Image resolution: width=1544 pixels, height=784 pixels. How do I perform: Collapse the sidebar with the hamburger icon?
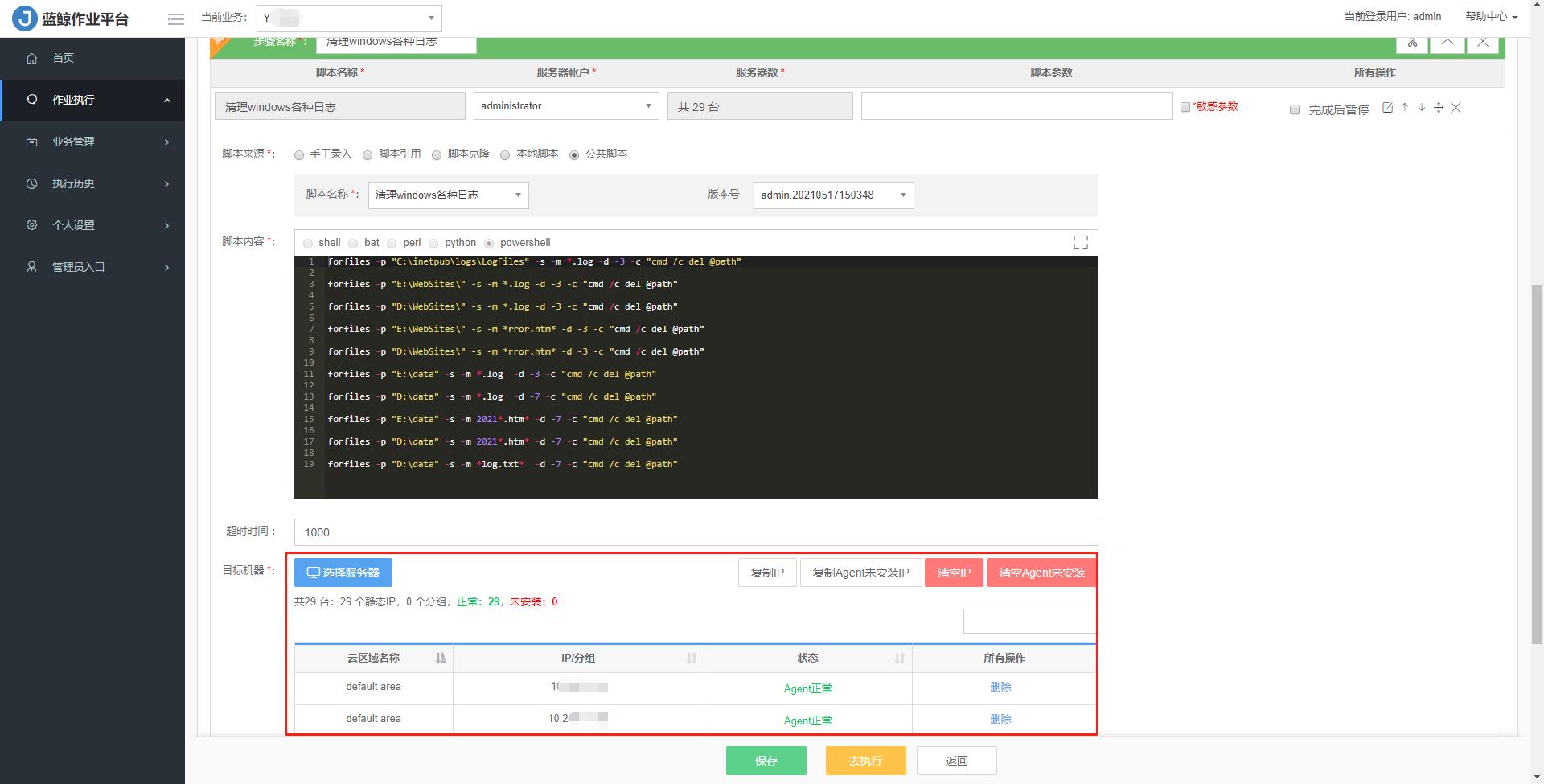coord(175,18)
